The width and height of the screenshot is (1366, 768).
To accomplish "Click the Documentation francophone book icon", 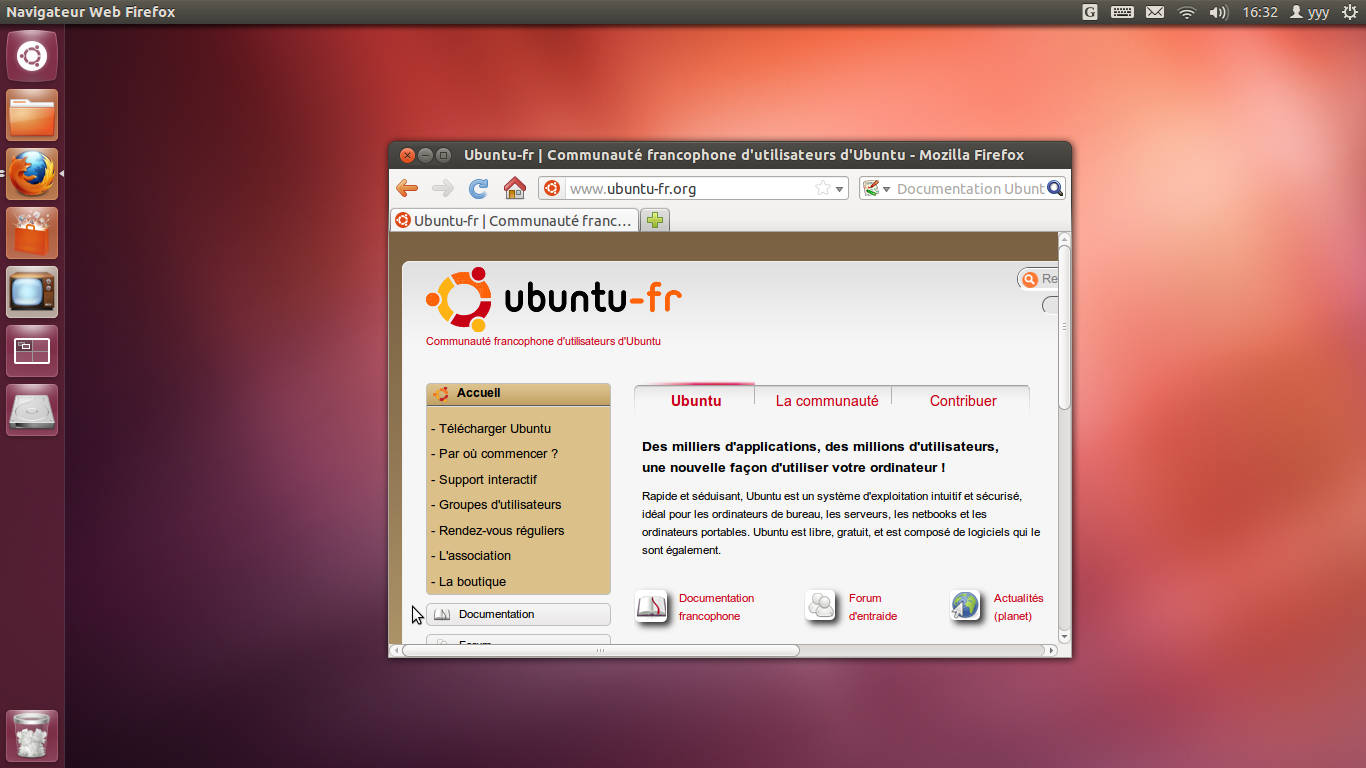I will (x=652, y=606).
